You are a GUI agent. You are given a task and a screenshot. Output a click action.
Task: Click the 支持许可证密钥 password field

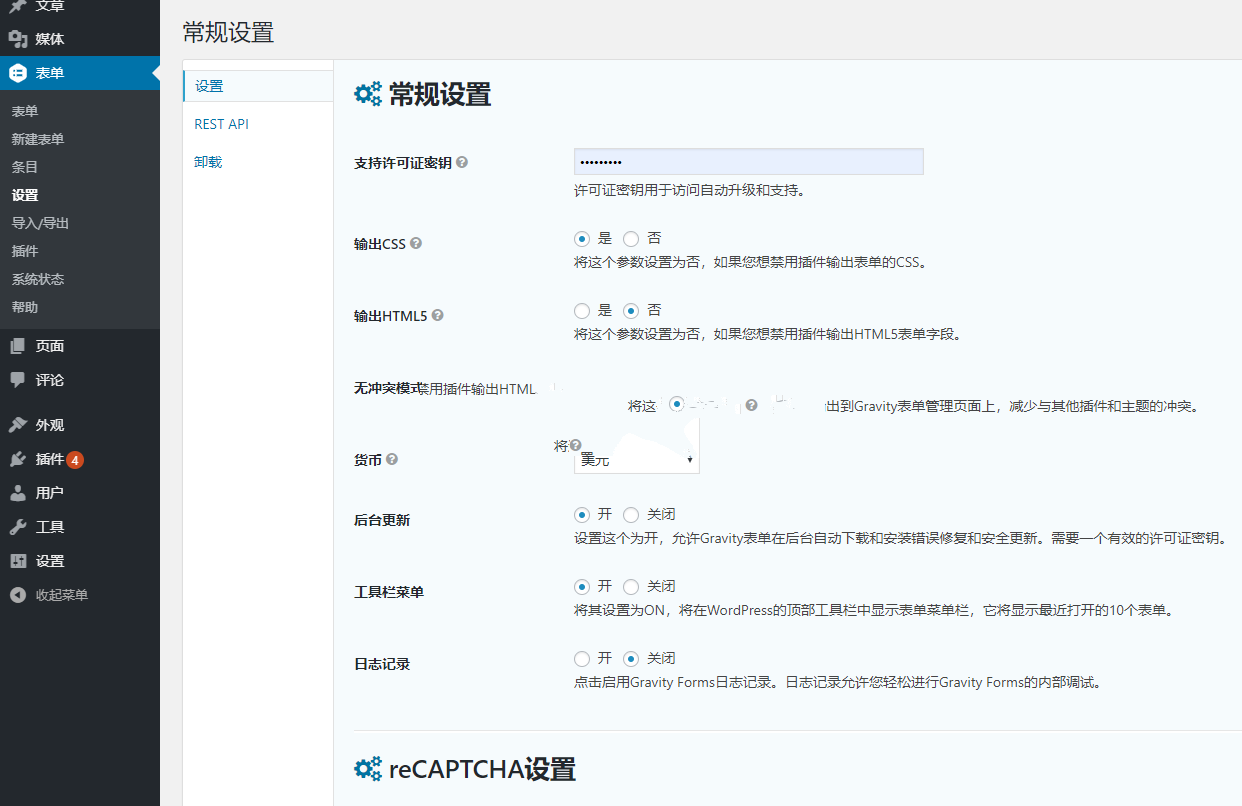[x=748, y=162]
